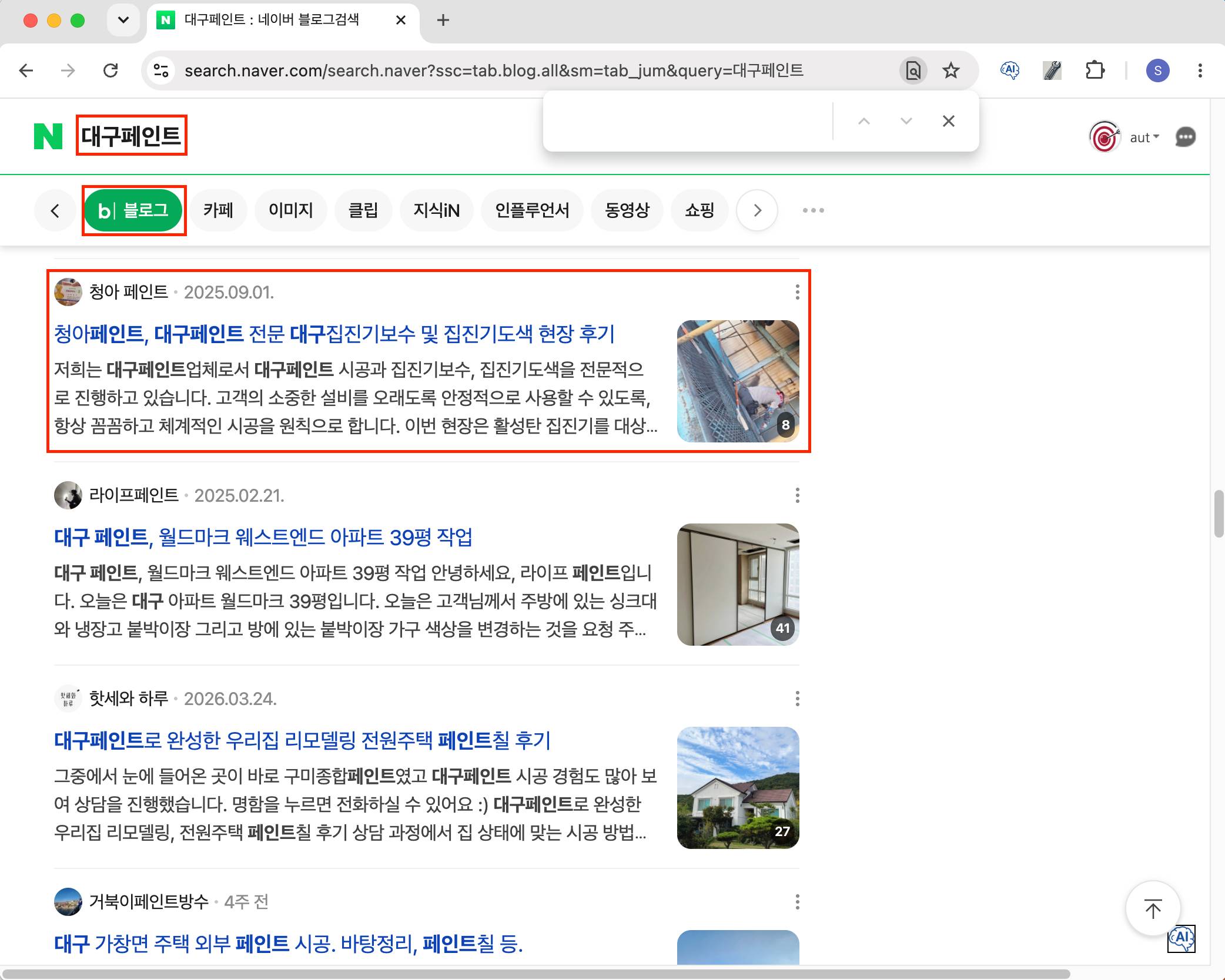Close the find bar
1225x980 pixels.
click(x=948, y=121)
